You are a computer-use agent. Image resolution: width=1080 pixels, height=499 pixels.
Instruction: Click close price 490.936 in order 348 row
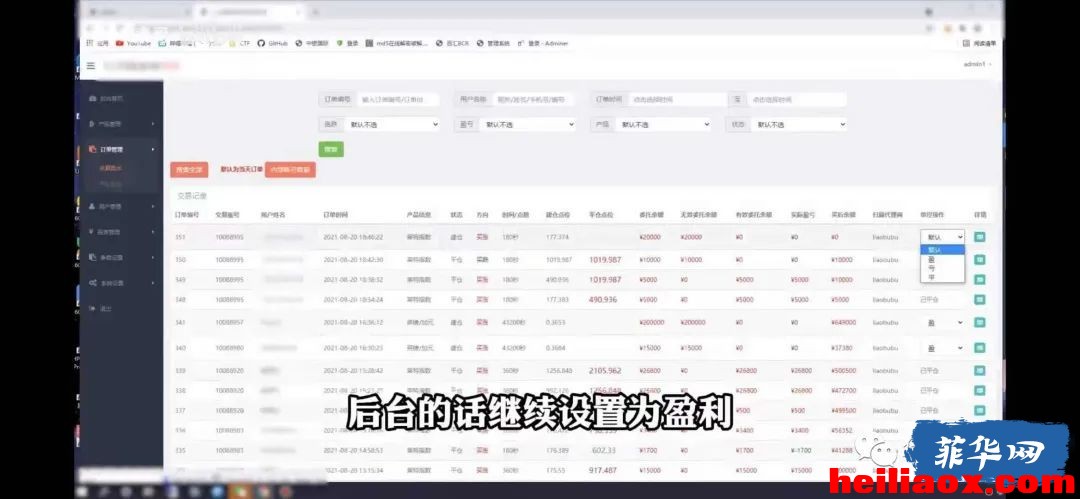tap(603, 300)
